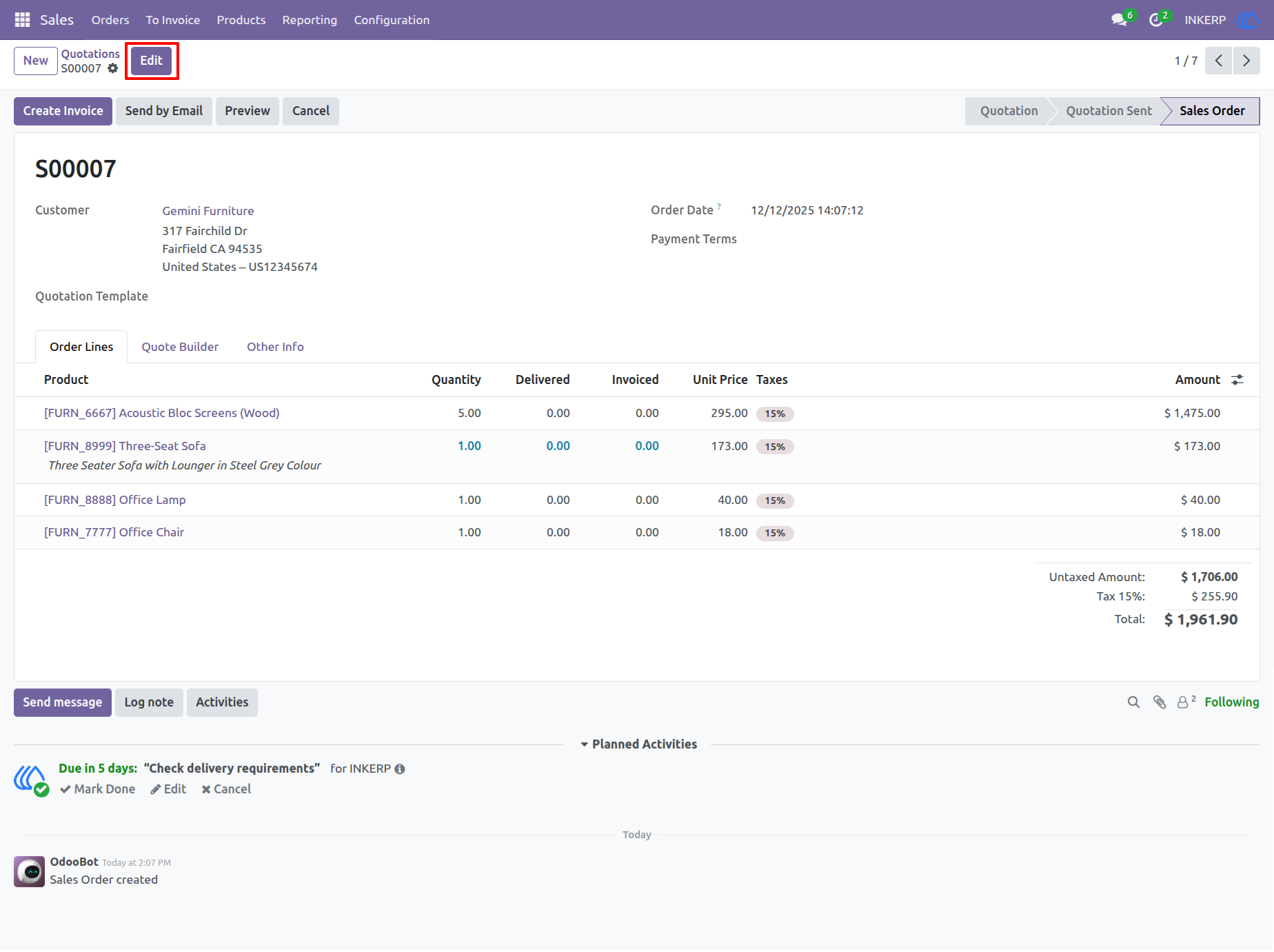
Task: Click Send by Email
Action: [x=164, y=111]
